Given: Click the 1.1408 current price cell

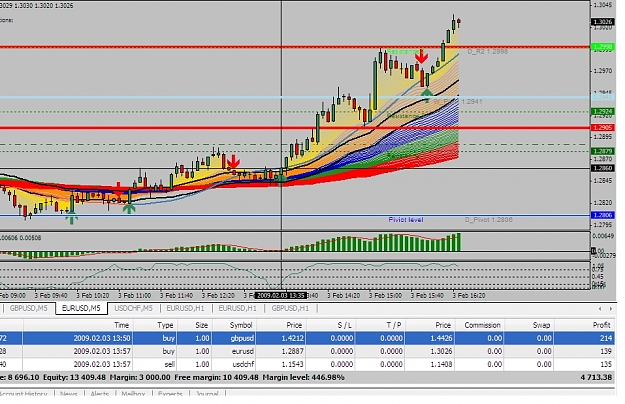Looking at the screenshot, I should pos(440,364).
